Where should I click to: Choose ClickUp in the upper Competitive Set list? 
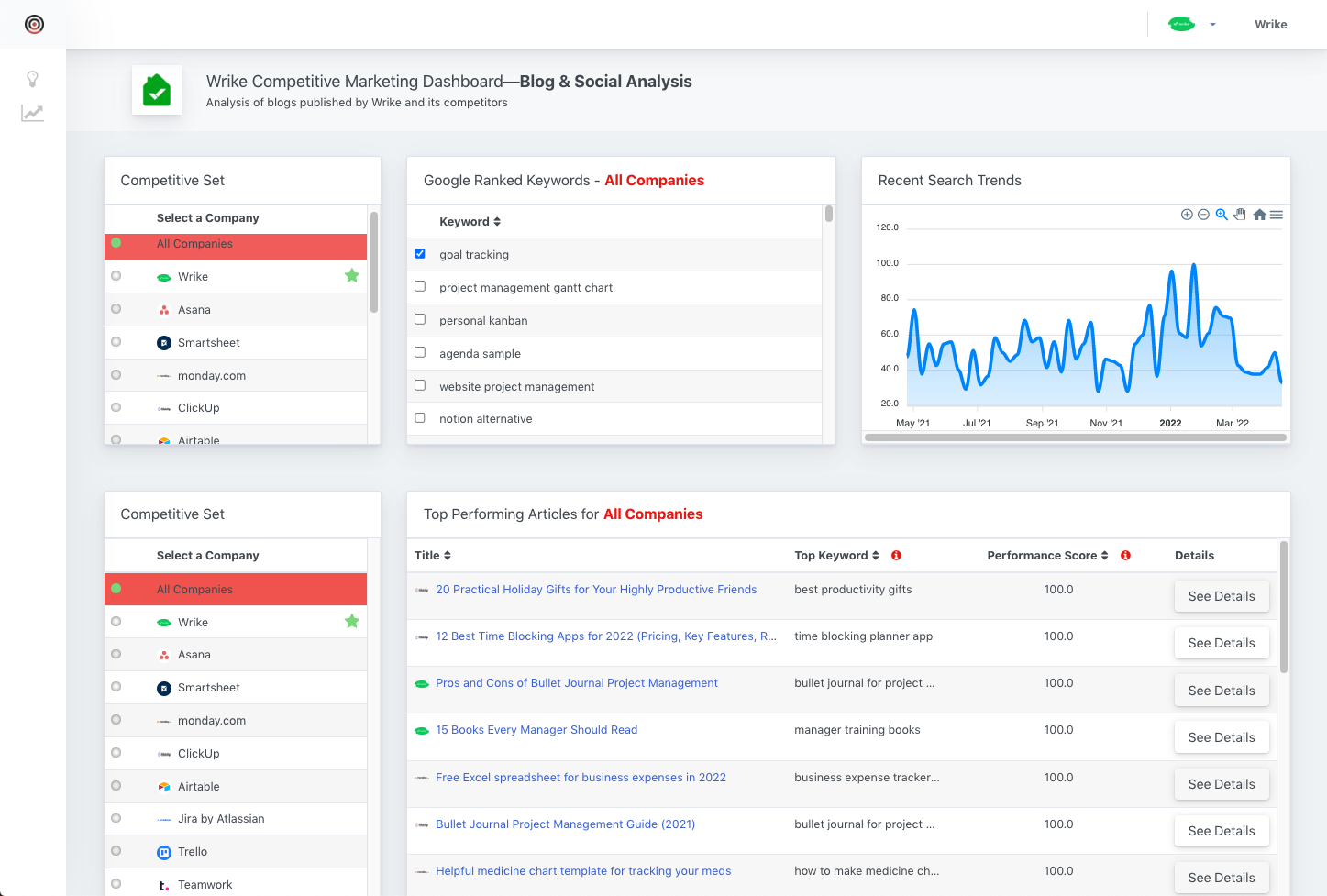coord(236,408)
